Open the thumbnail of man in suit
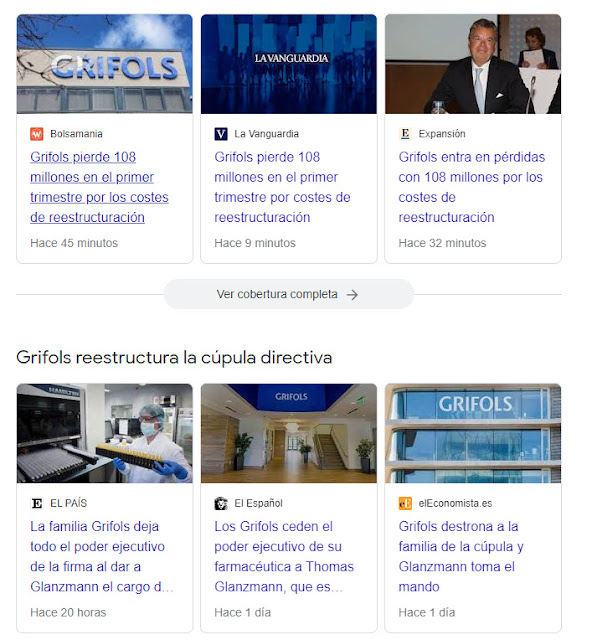This screenshot has width=592, height=640. (473, 64)
